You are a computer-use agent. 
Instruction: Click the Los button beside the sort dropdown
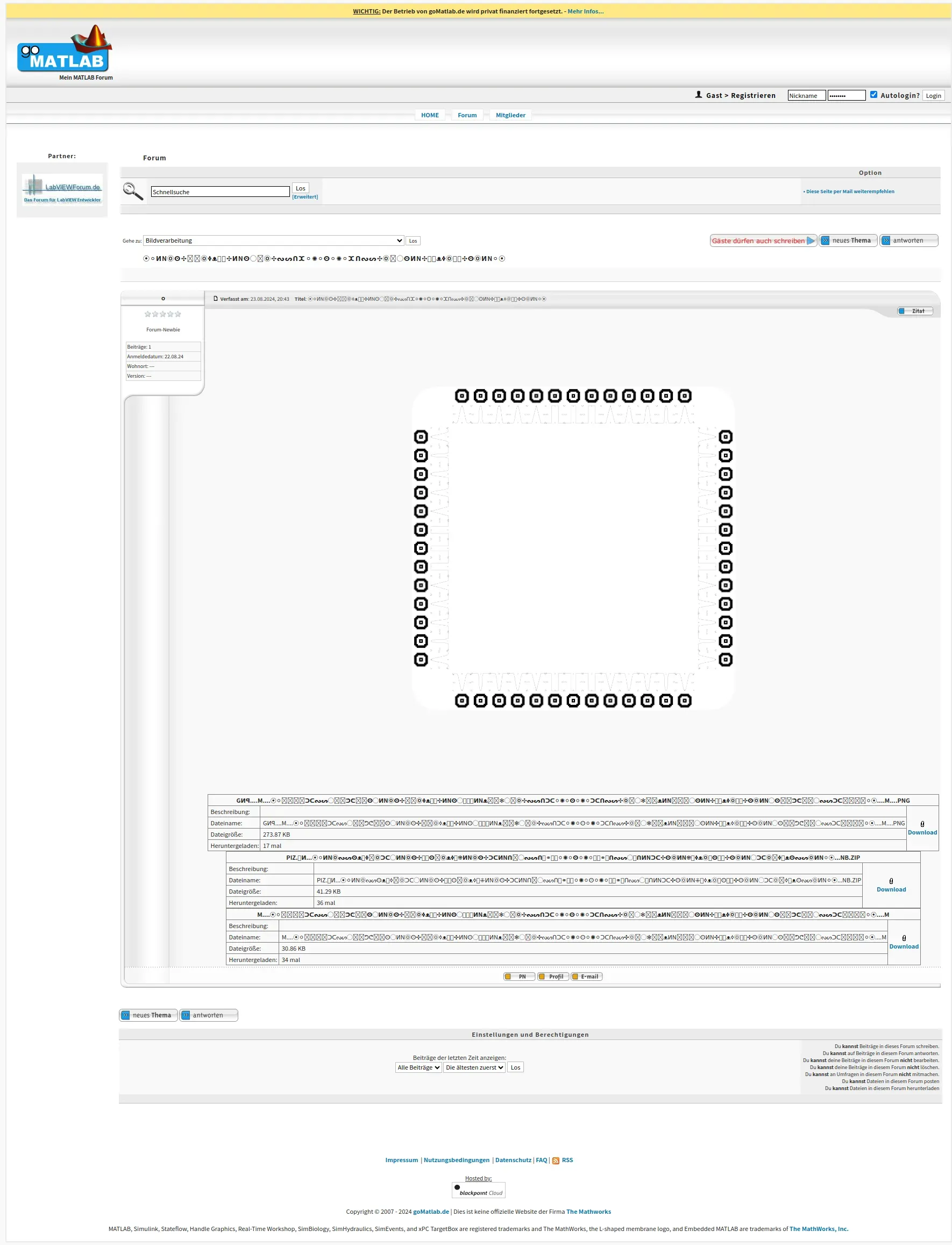click(516, 1067)
